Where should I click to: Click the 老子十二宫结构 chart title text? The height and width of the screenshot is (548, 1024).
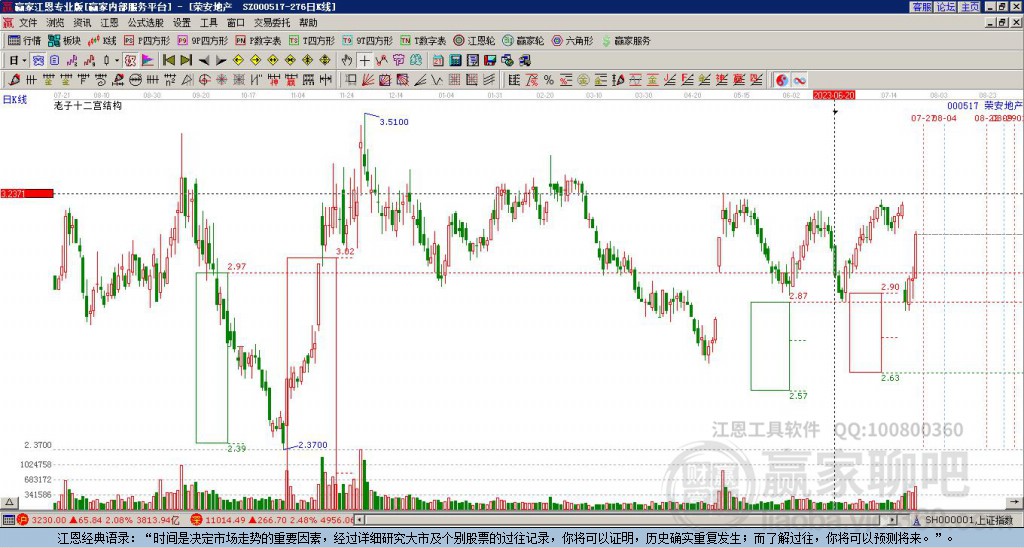88,105
